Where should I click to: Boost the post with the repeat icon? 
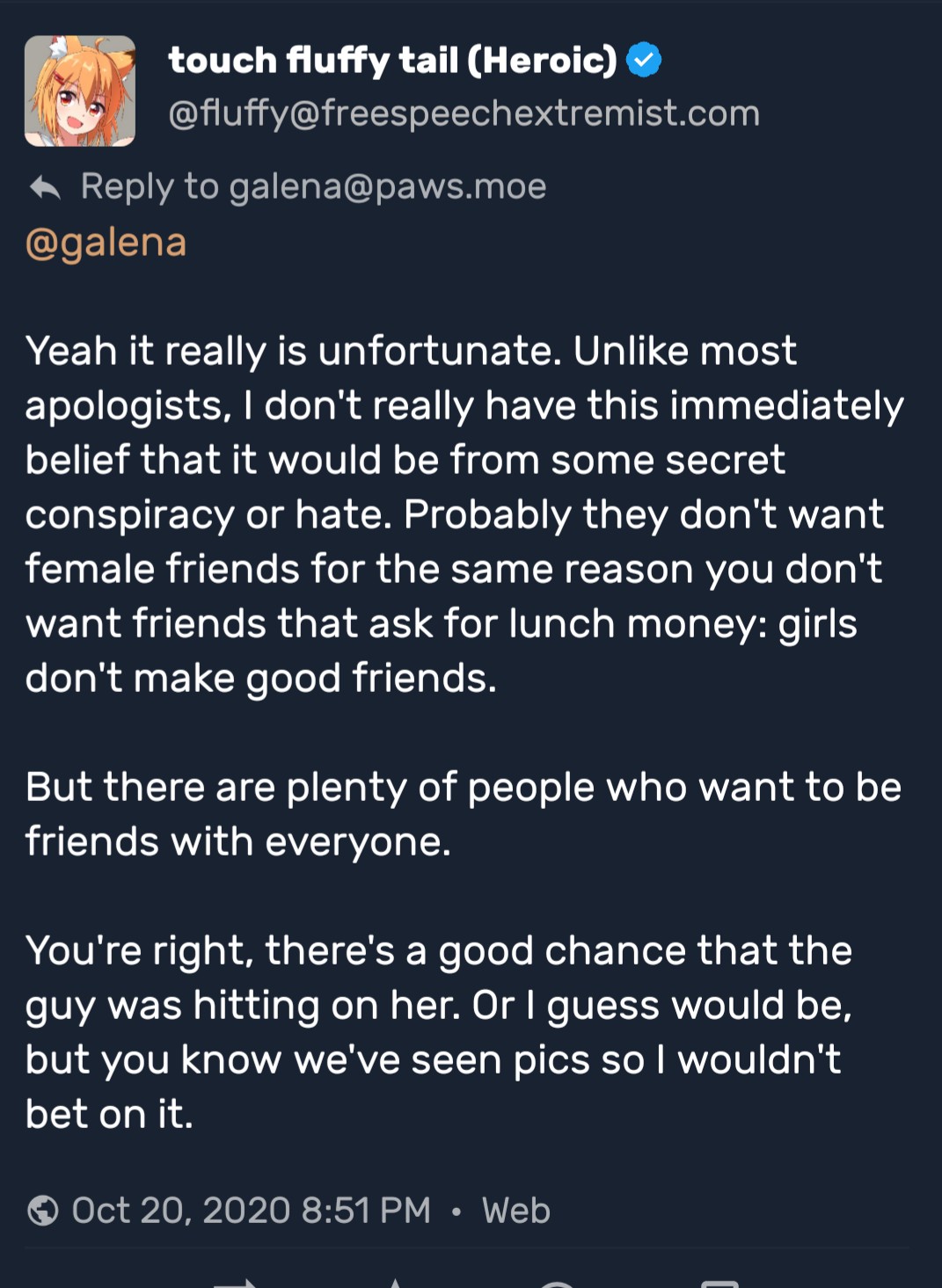pyautogui.click(x=235, y=1284)
